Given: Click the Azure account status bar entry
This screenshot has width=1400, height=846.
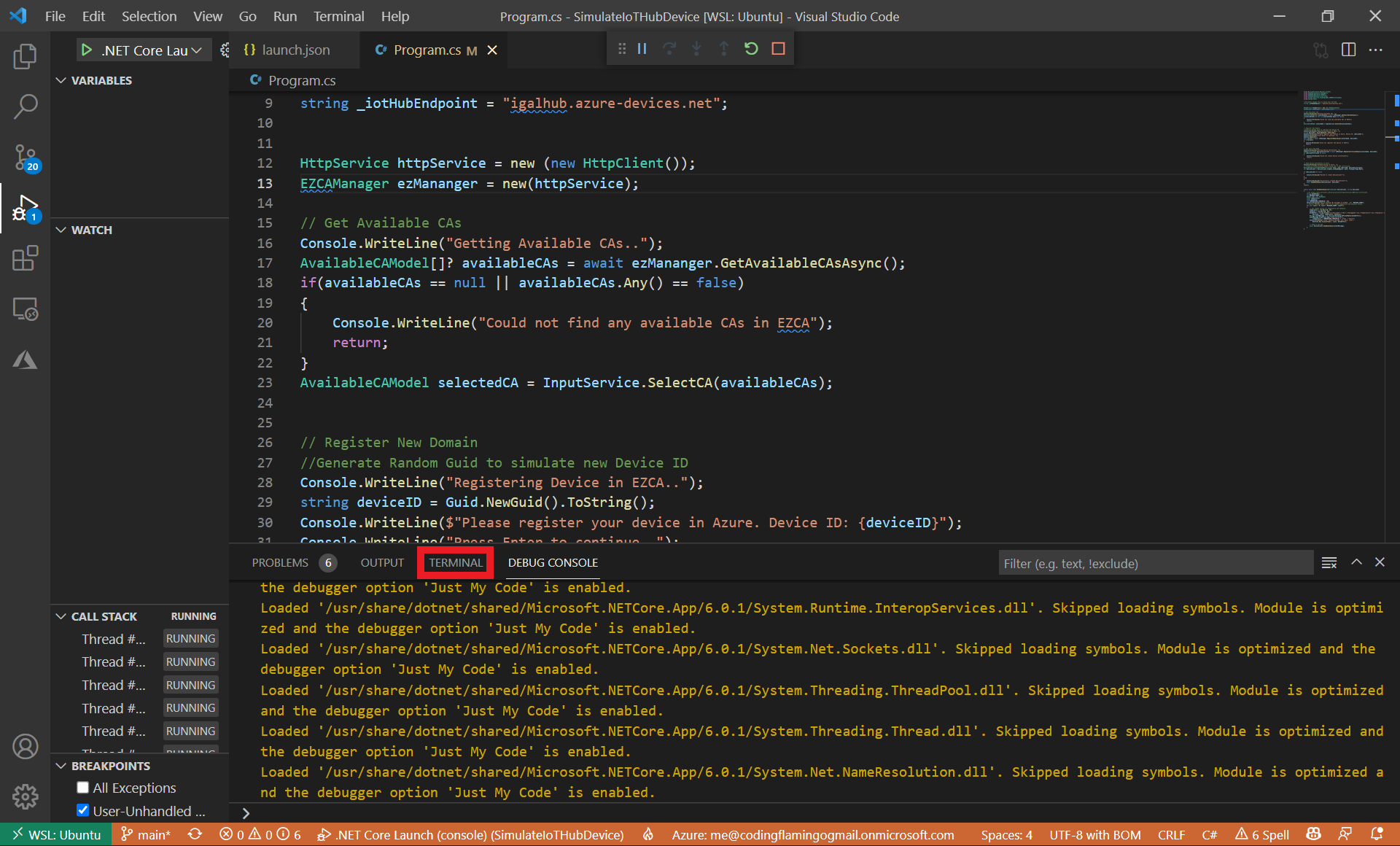Looking at the screenshot, I should coord(813,834).
